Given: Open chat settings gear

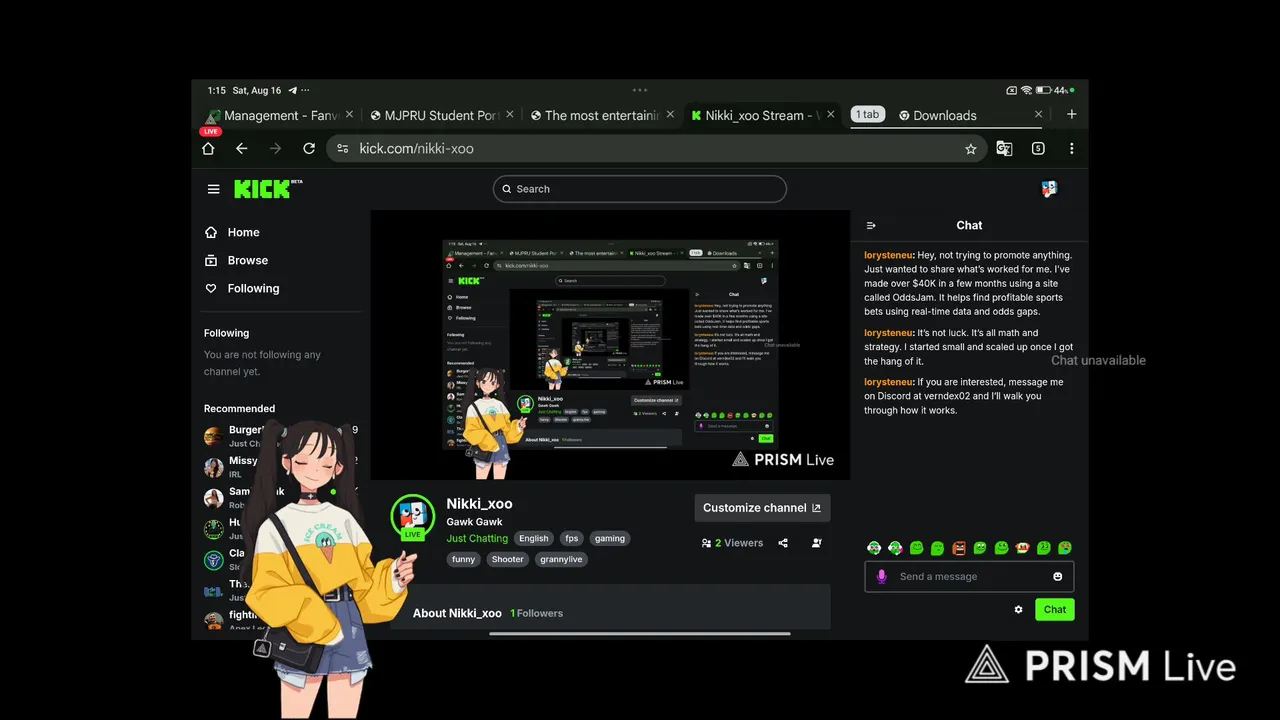Looking at the screenshot, I should point(1018,609).
